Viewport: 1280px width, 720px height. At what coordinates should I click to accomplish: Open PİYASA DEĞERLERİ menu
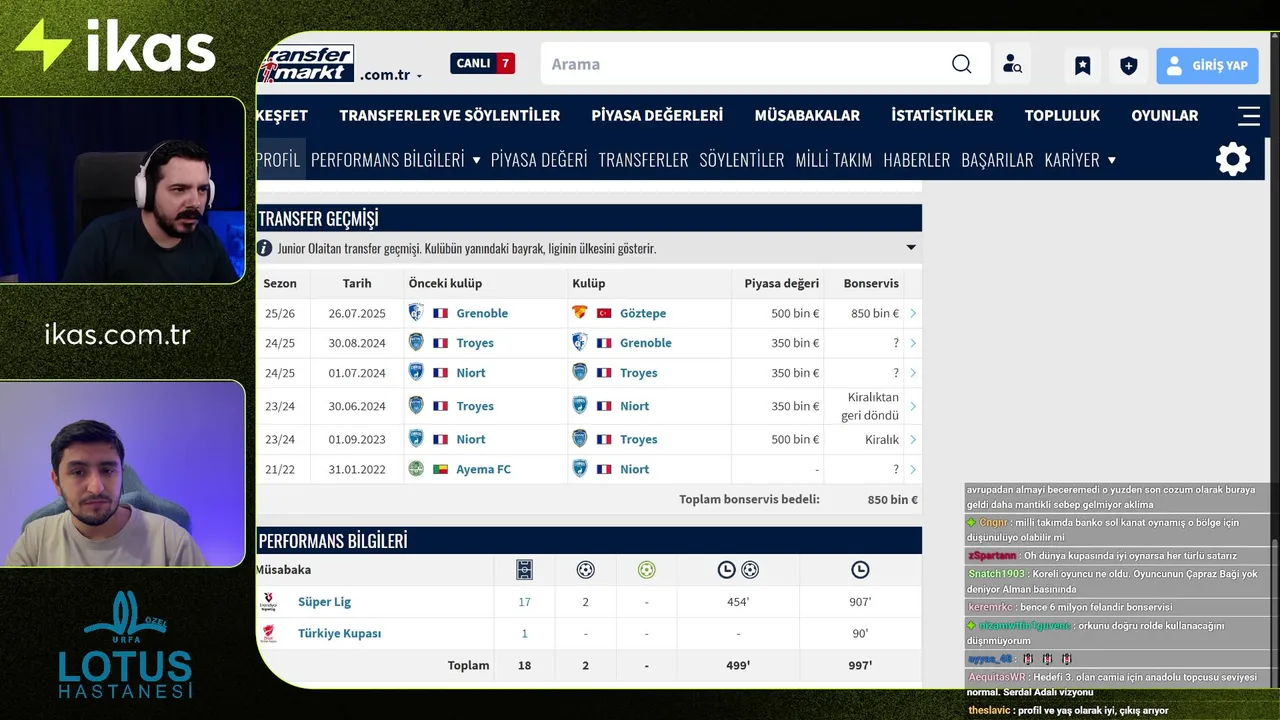657,115
